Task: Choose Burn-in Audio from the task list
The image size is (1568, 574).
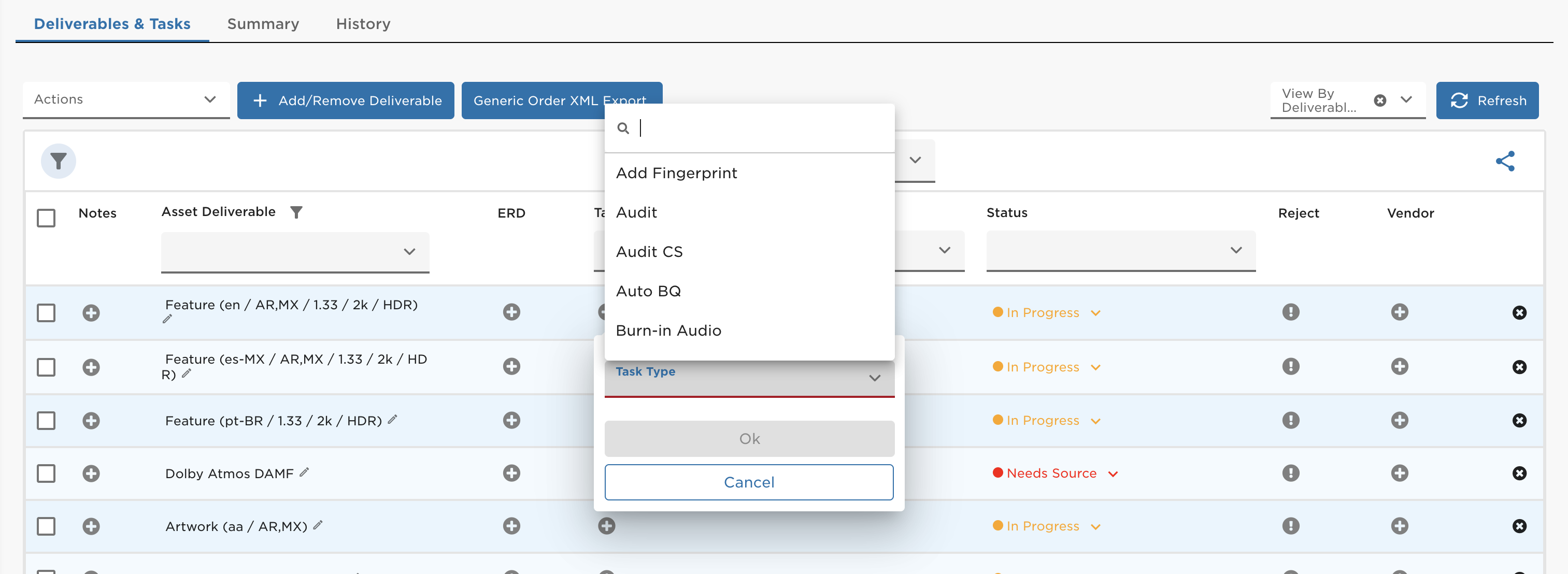Action: coord(749,331)
